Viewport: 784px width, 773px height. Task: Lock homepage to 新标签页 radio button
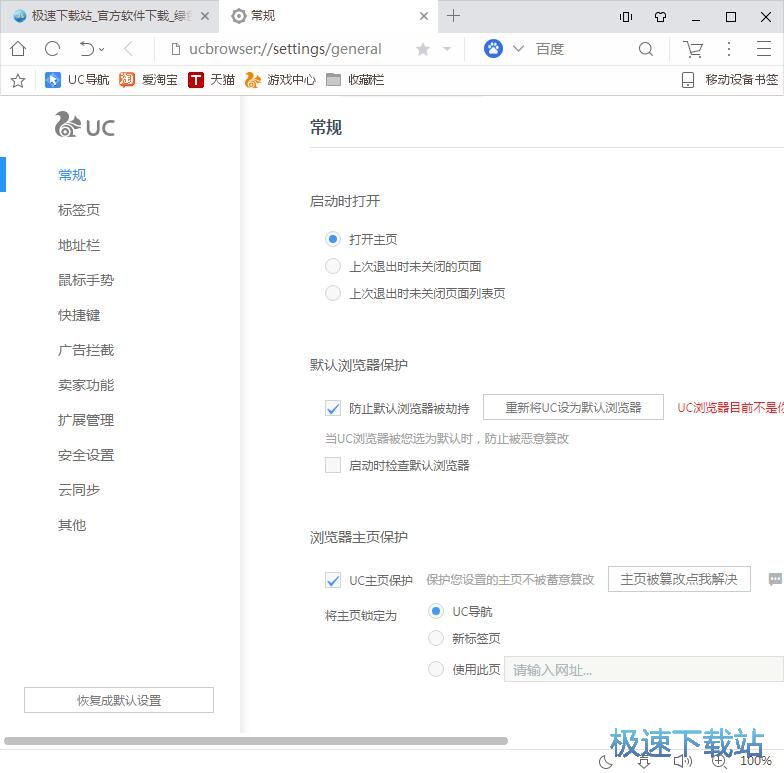point(436,638)
